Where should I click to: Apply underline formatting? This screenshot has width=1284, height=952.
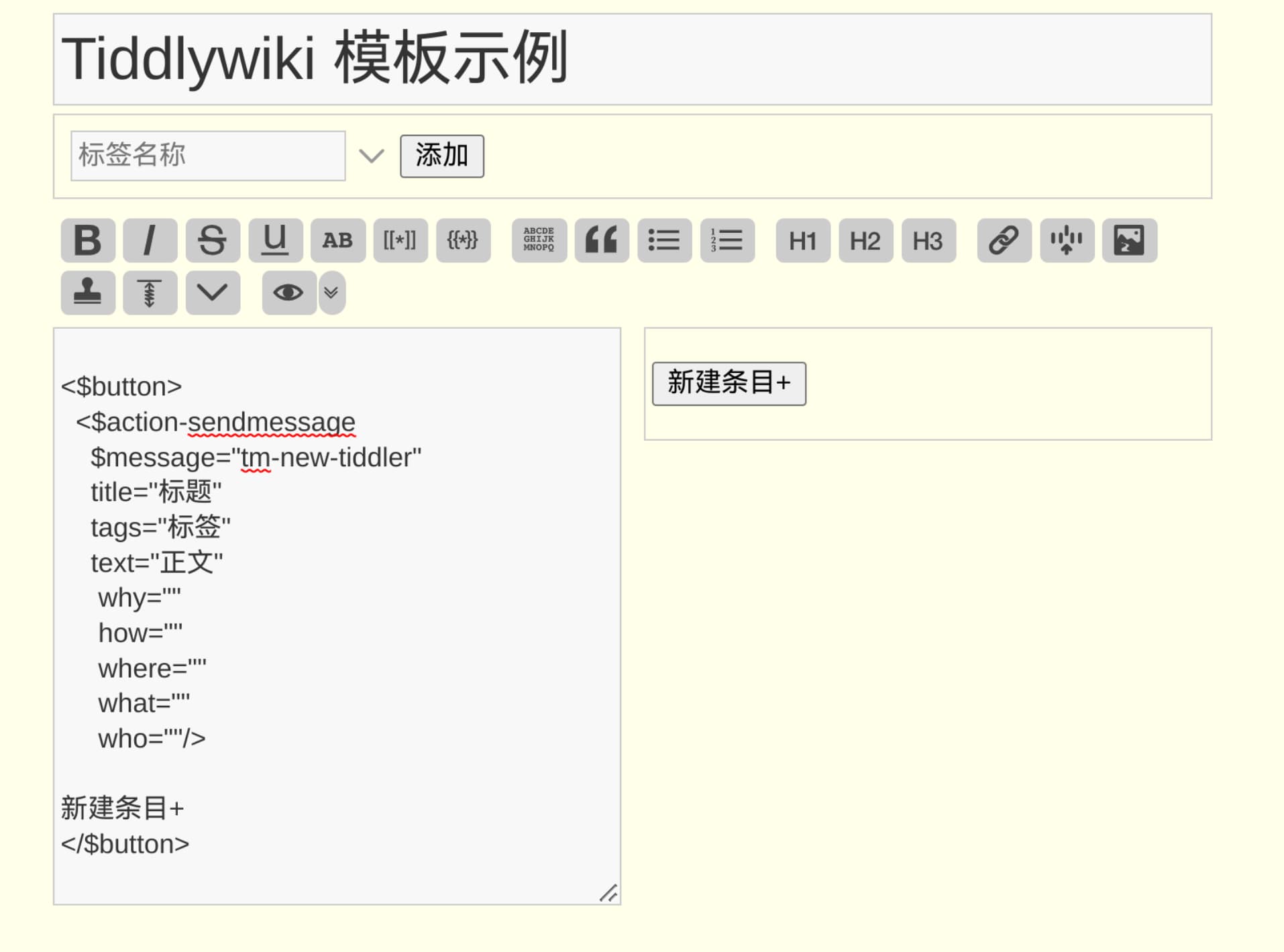click(276, 240)
